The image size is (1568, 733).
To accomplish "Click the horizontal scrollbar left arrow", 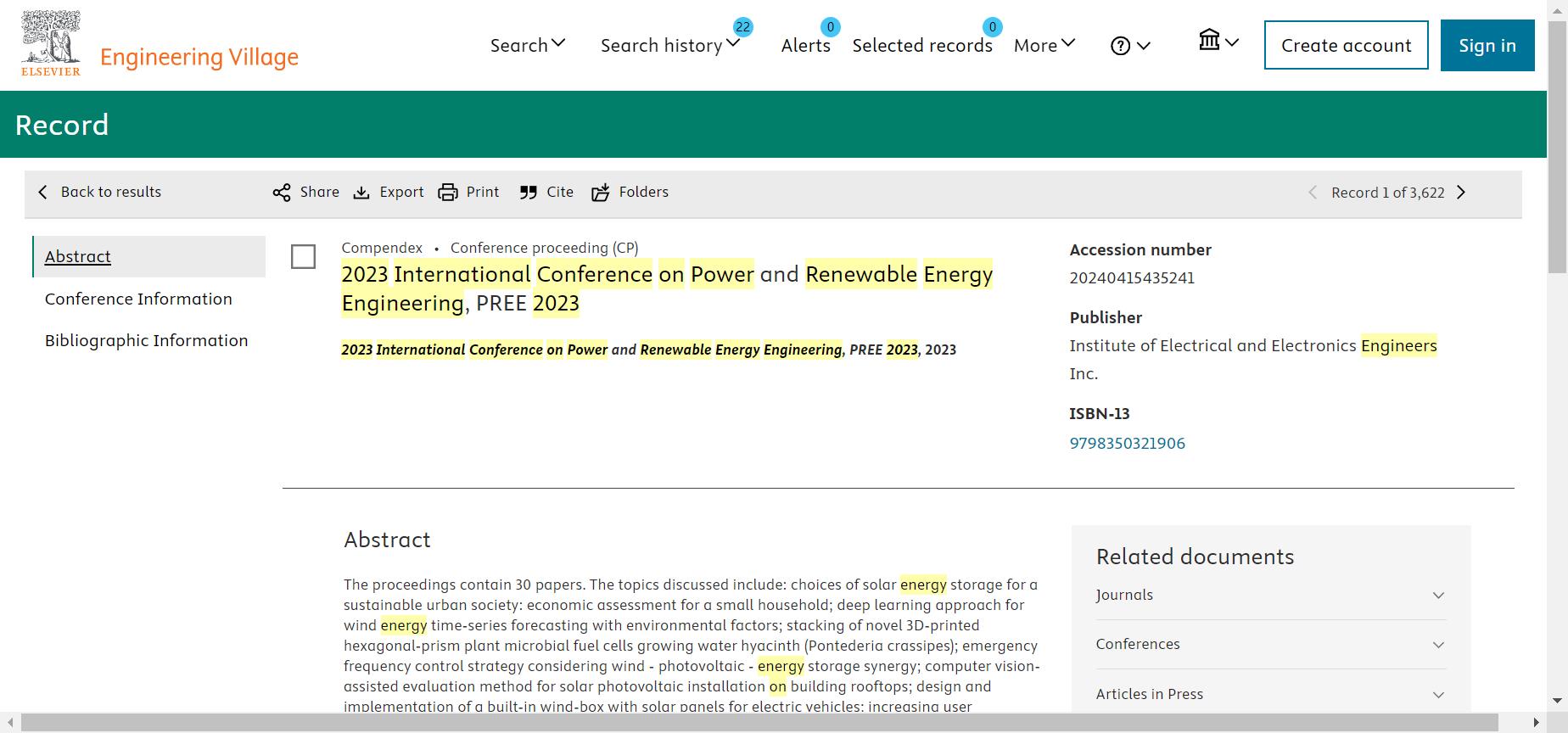I will tap(10, 723).
